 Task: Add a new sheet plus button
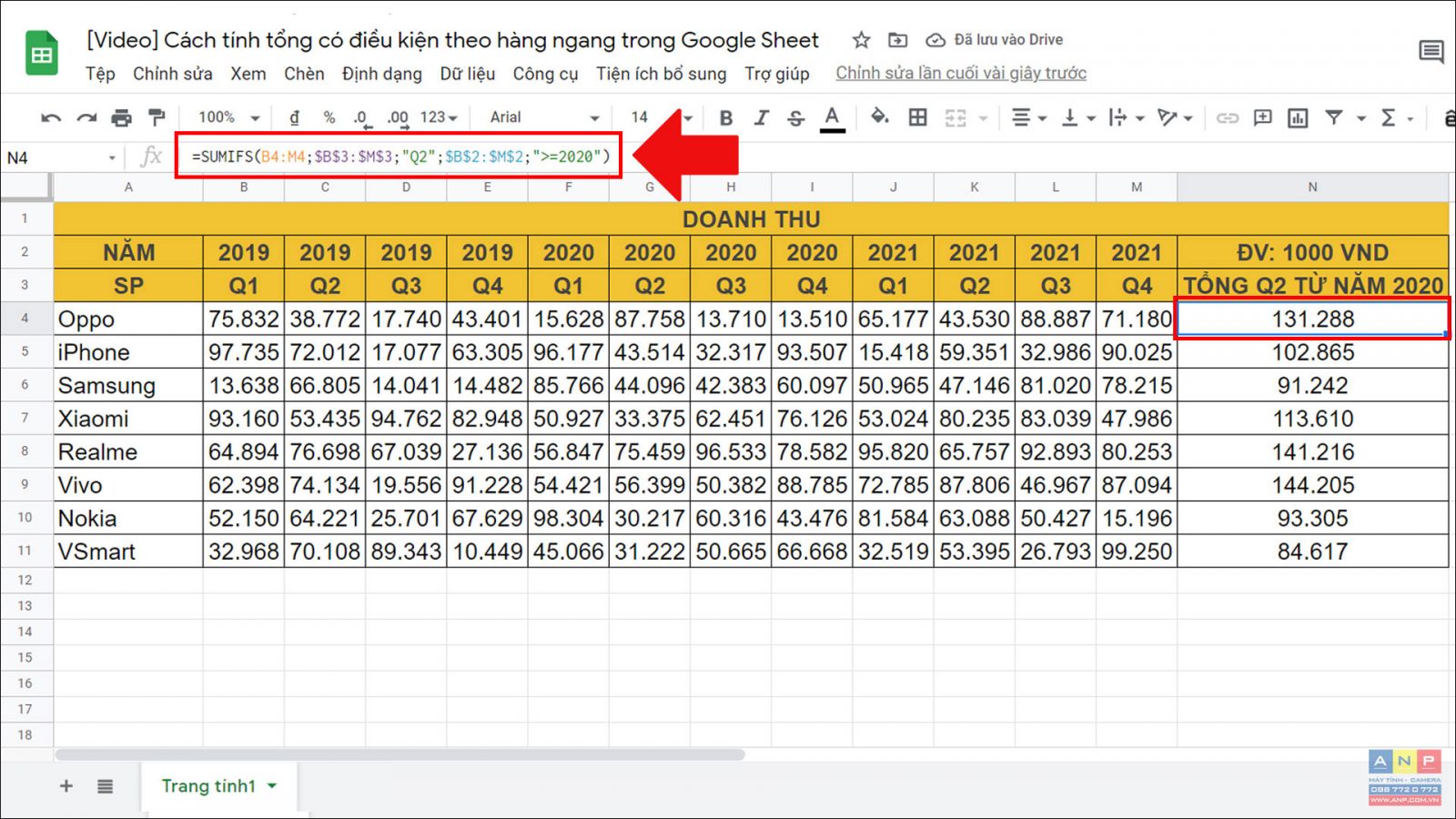click(66, 786)
